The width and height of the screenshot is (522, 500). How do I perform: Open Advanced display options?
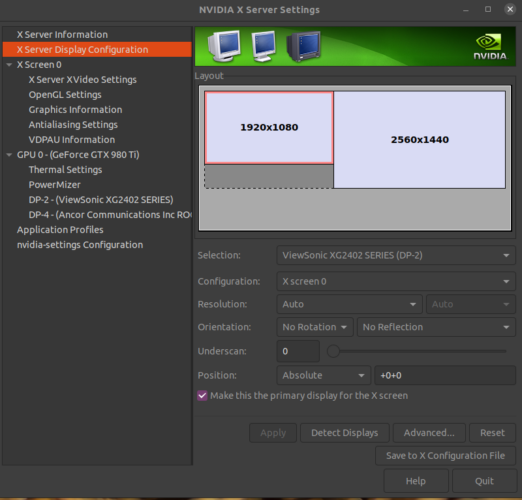[x=429, y=433]
